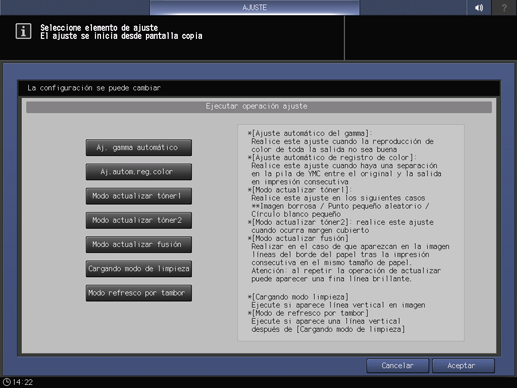This screenshot has height=388, width=517.
Task: Select Modo actualizar fusión
Action: (138, 244)
